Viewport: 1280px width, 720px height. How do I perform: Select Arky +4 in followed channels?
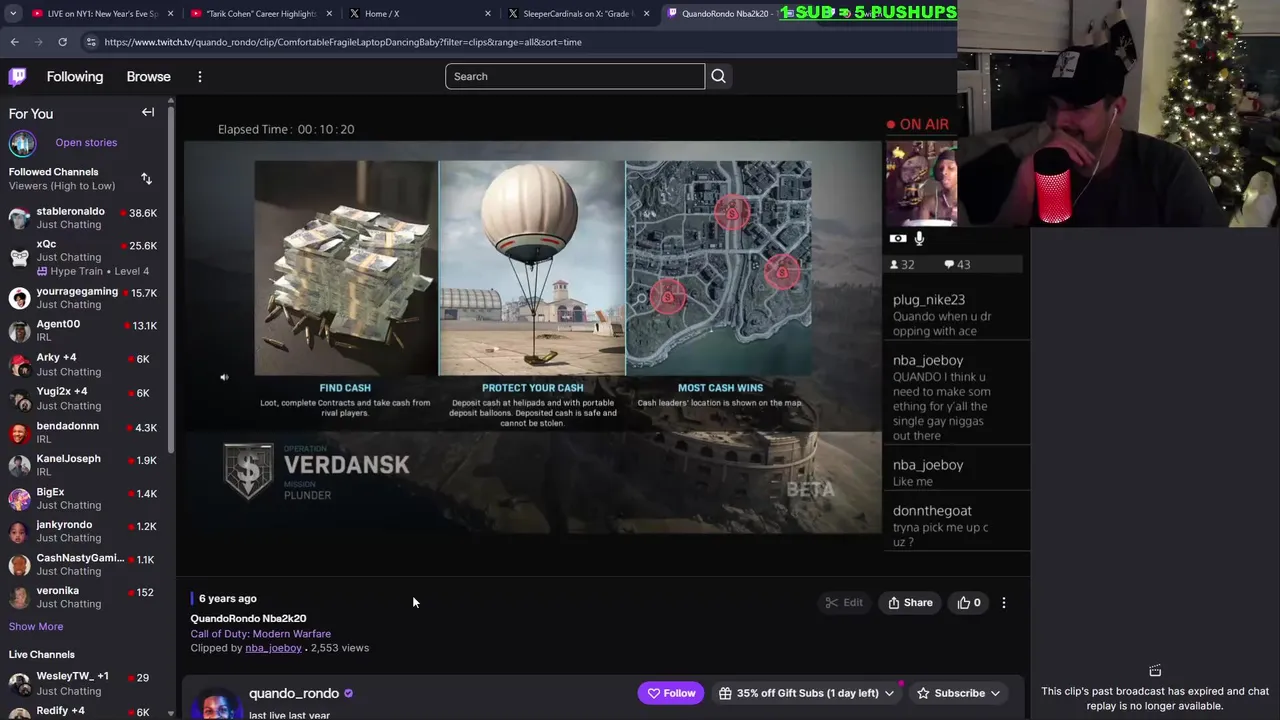pyautogui.click(x=87, y=364)
